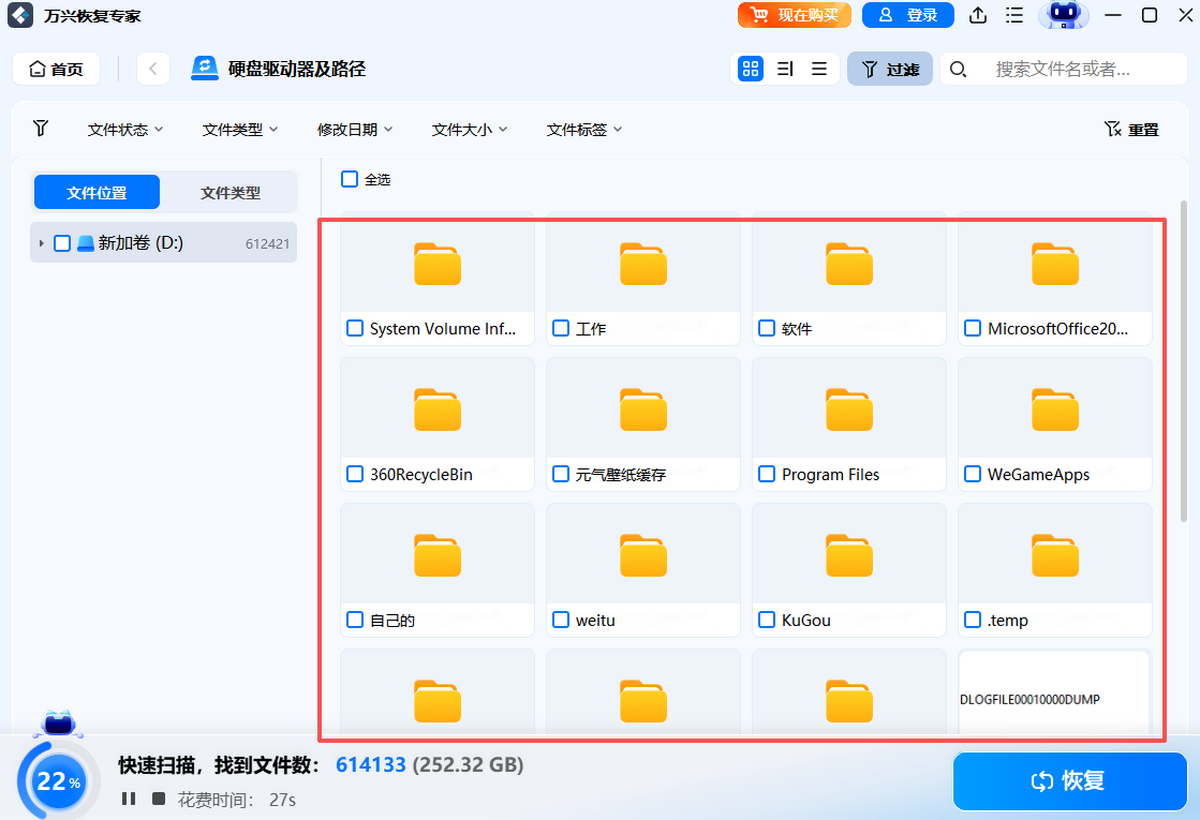Screen dimensions: 1200x820
Task: Open the upload/share icon in title bar
Action: point(978,15)
